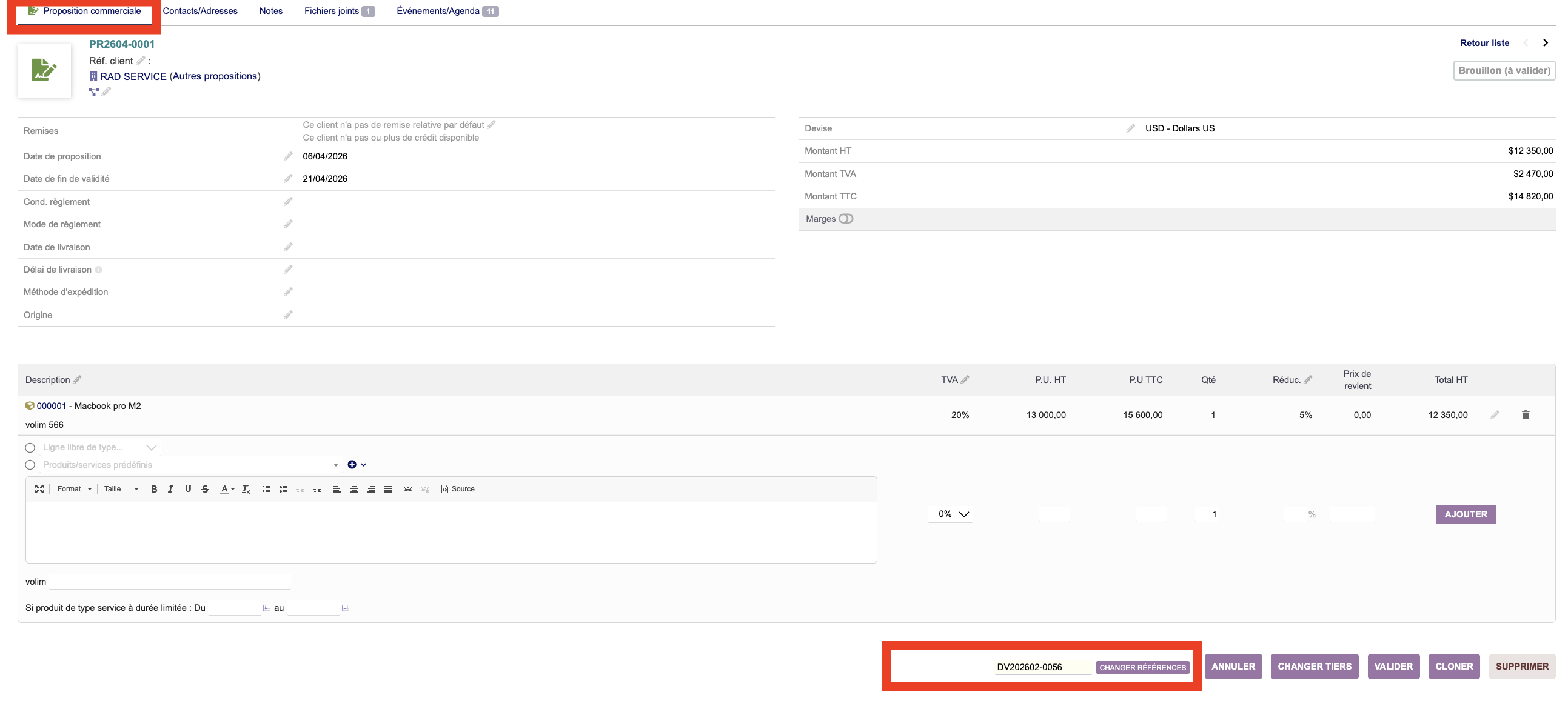Select the Produits/services prédéfinis radio button
1568x715 pixels.
pos(30,465)
